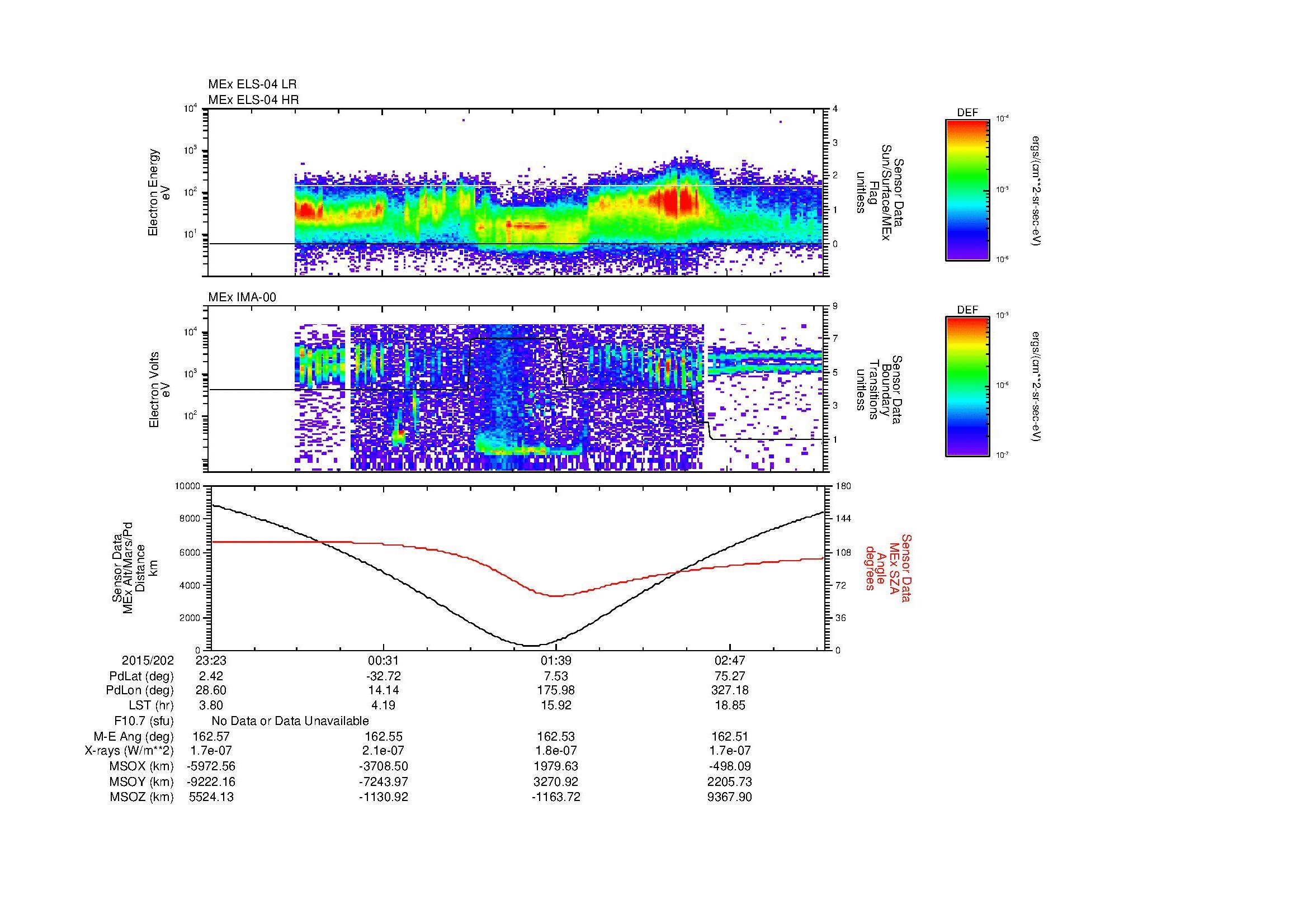Click the '01:39' time tick label
This screenshot has width=1308, height=924.
(x=556, y=661)
